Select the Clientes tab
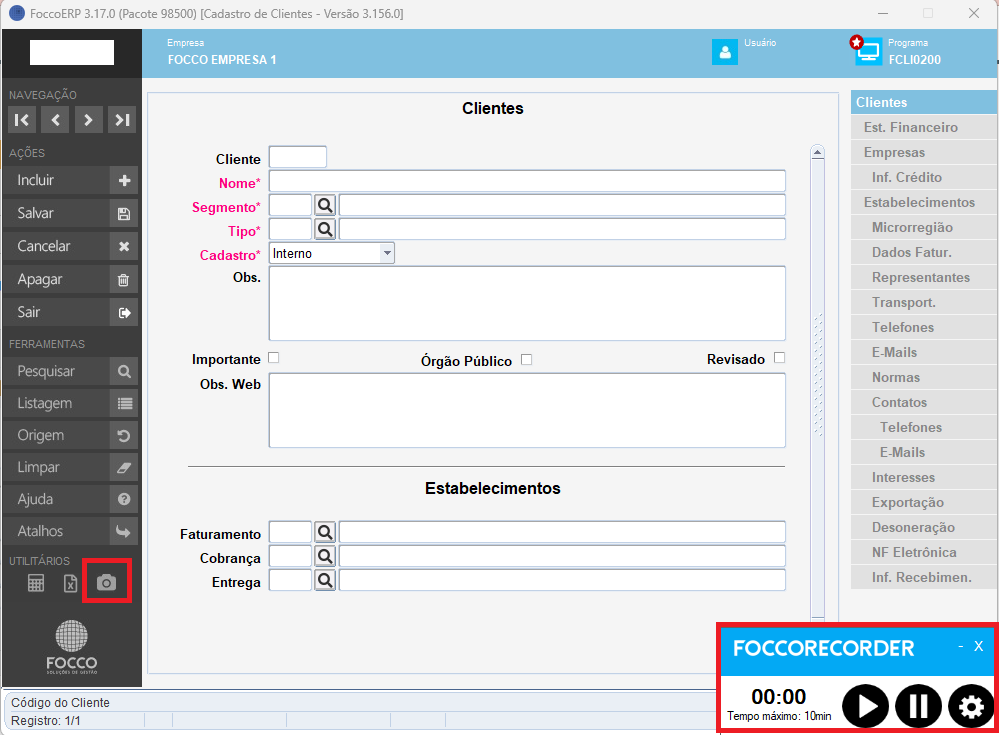Screen dimensions: 999x735 pos(924,102)
